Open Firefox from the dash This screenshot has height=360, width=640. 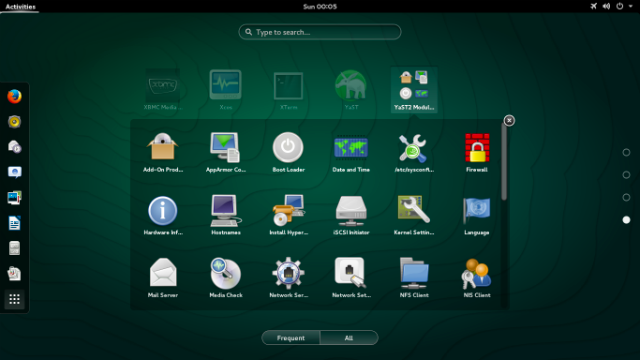(x=14, y=96)
